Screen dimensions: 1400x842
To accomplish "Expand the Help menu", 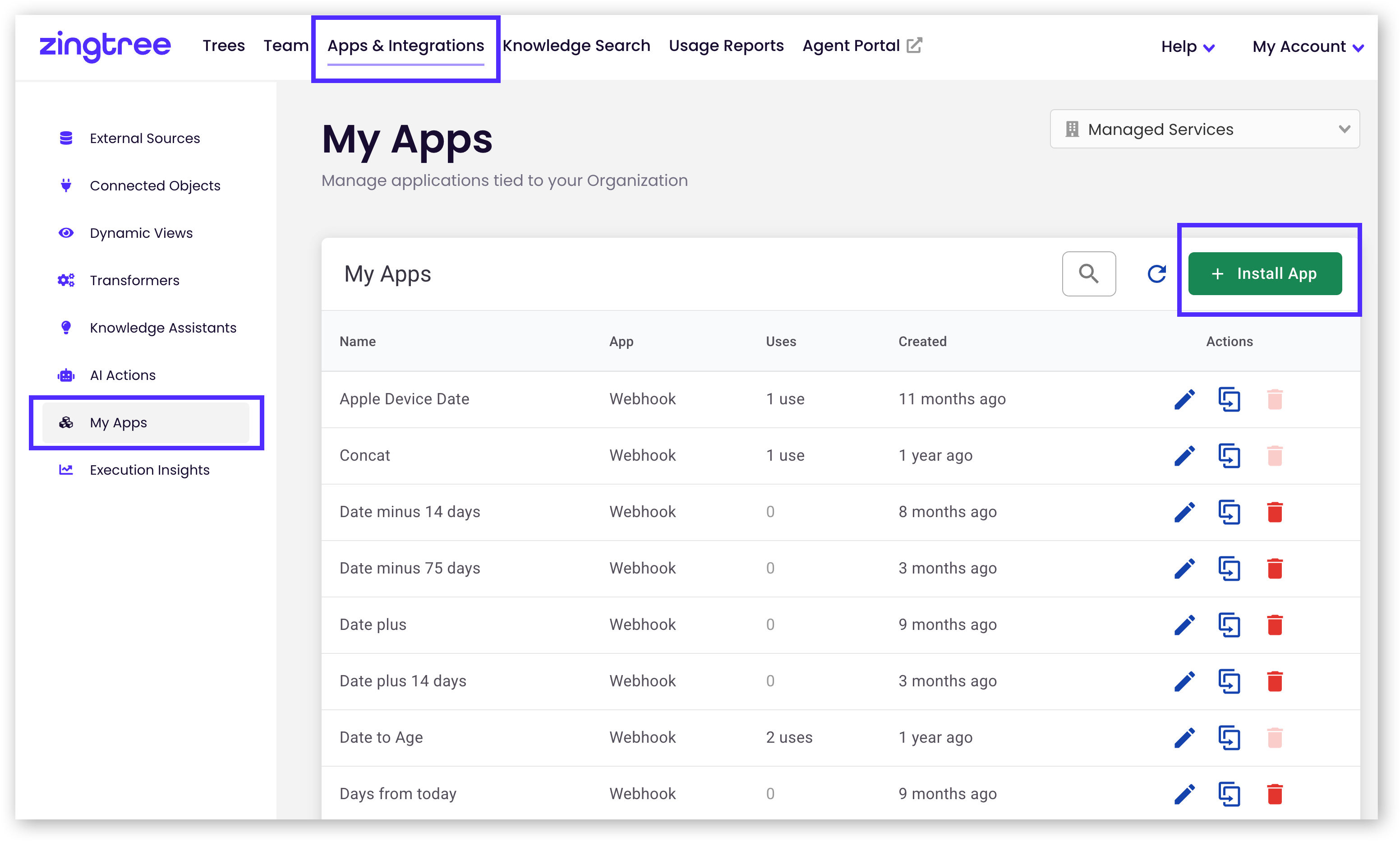I will click(x=1188, y=46).
